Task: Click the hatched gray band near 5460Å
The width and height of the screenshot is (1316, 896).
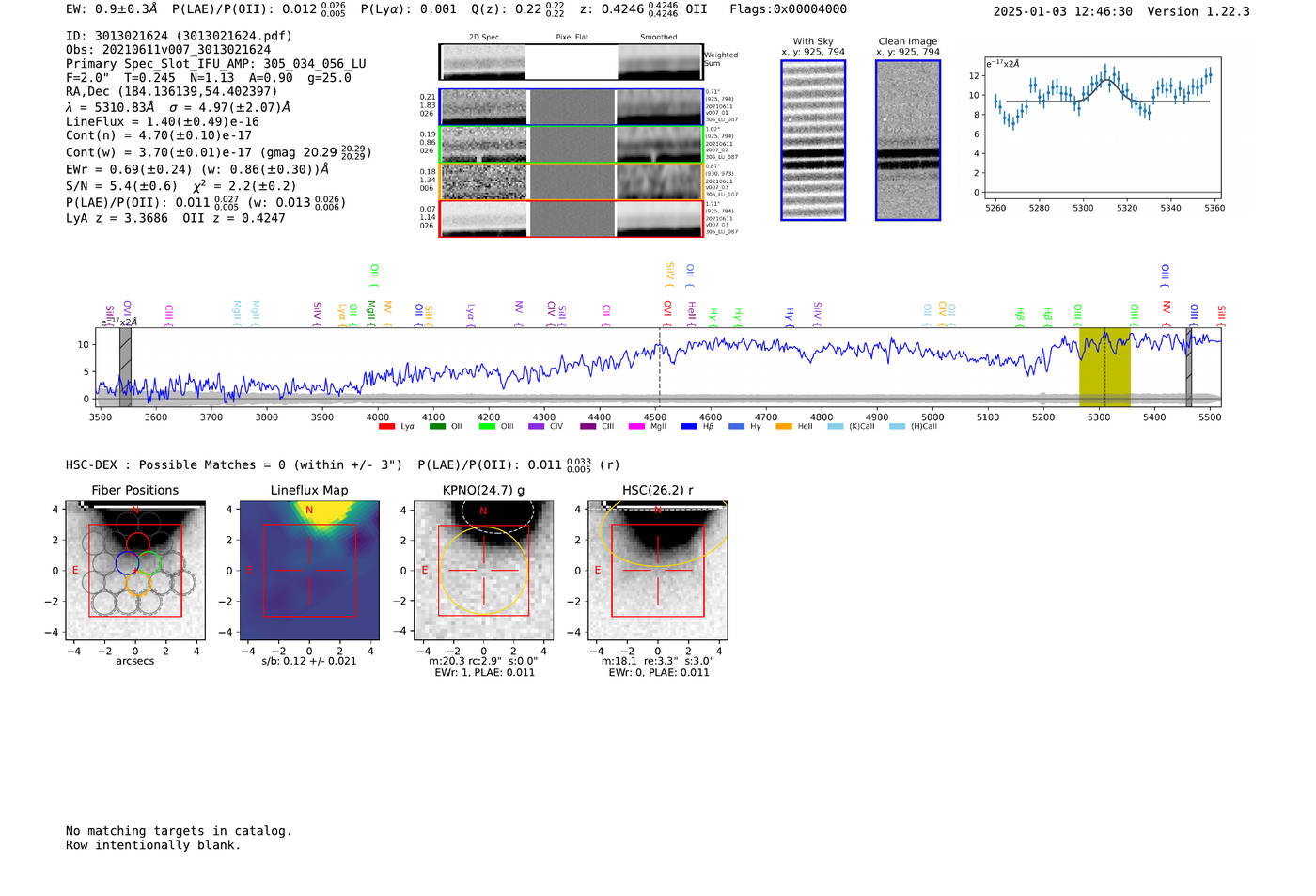Action: [x=1188, y=368]
